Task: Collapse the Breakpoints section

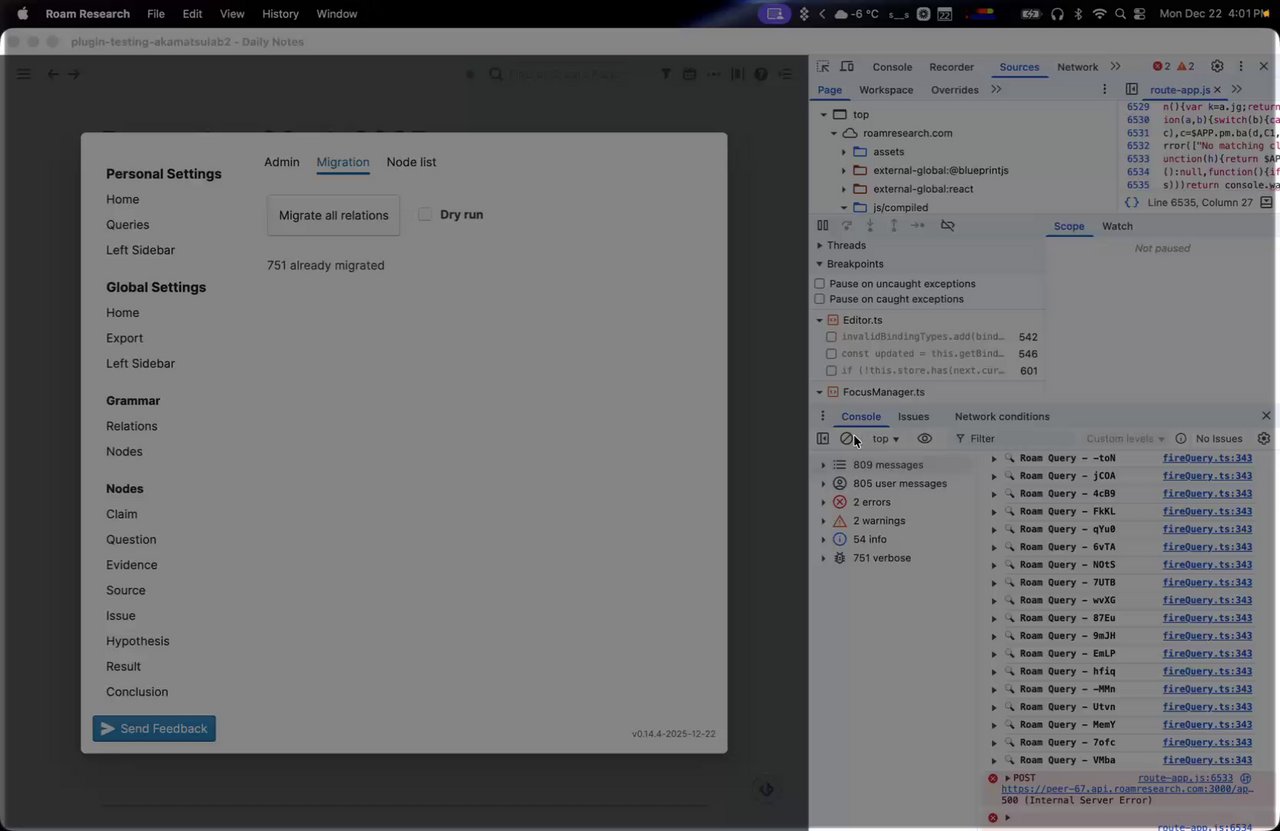Action: pyautogui.click(x=820, y=264)
